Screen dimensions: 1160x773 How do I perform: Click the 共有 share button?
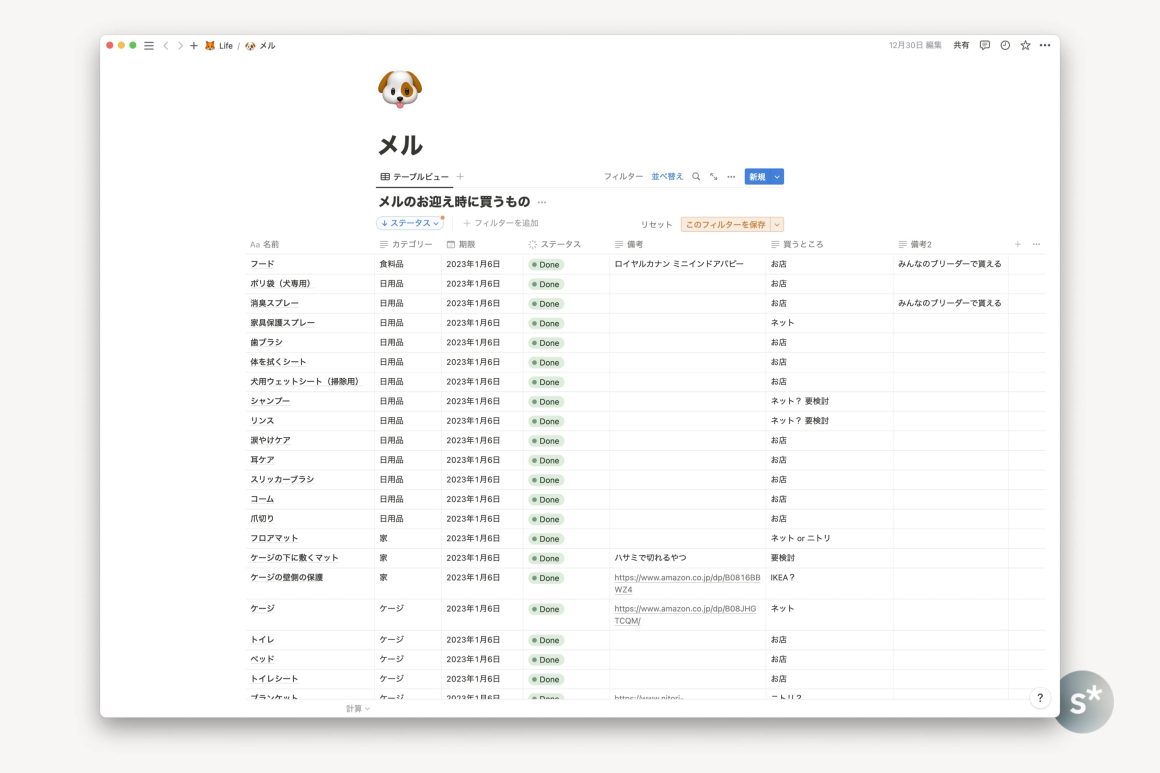point(961,45)
